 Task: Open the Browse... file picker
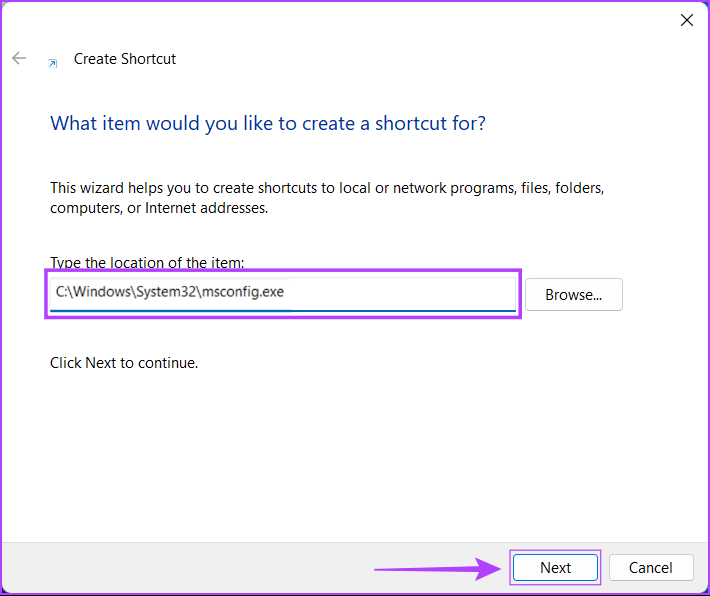click(574, 294)
